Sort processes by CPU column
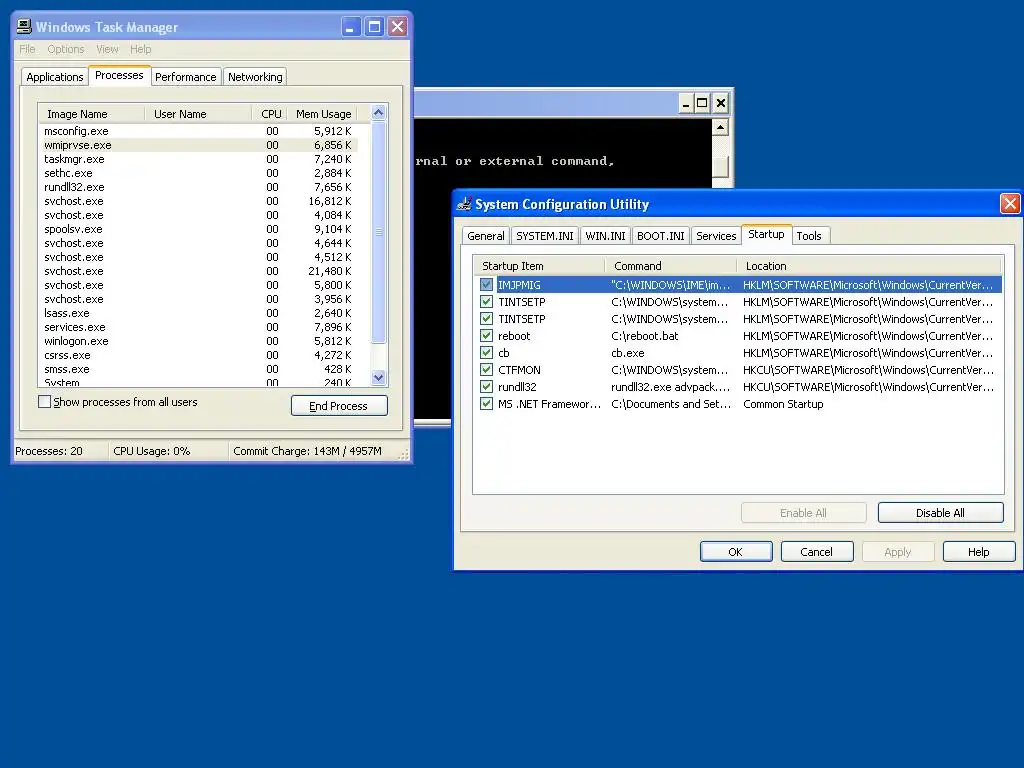The width and height of the screenshot is (1024, 768). [268, 114]
